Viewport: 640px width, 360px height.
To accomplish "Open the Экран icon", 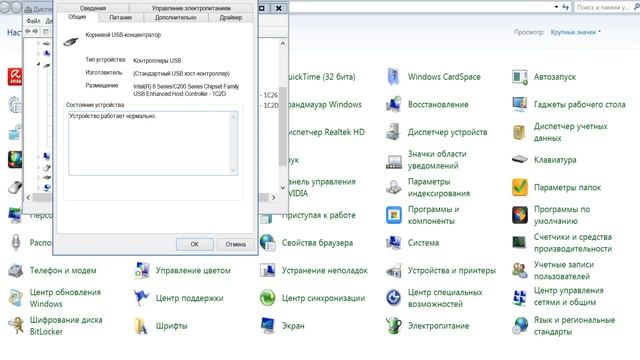I will [268, 326].
